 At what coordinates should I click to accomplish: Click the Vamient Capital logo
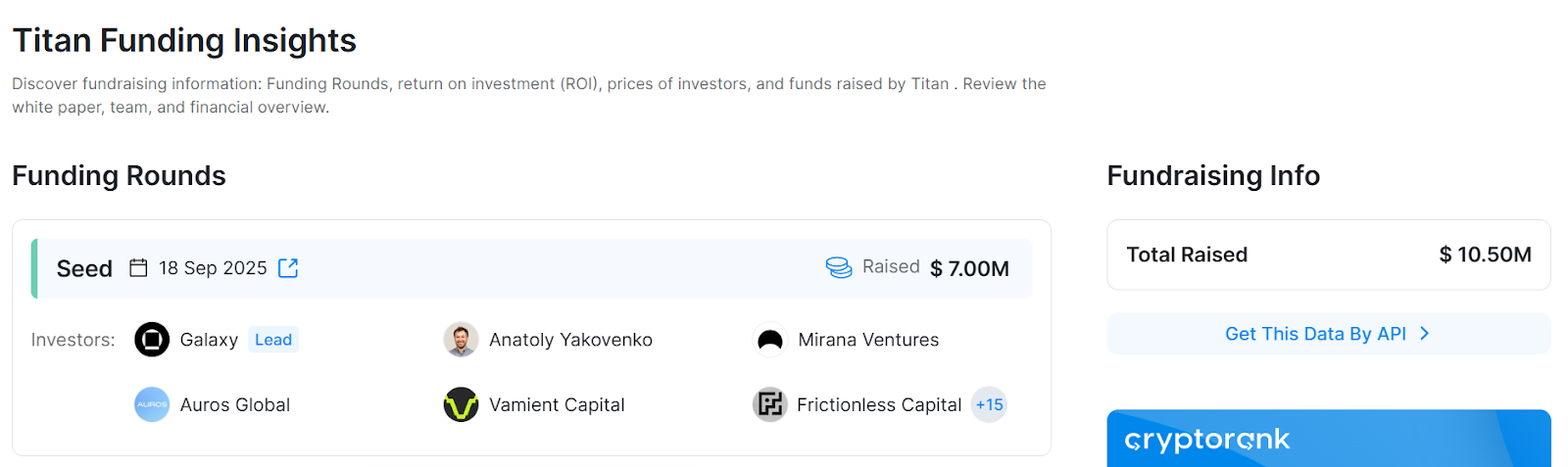(461, 404)
